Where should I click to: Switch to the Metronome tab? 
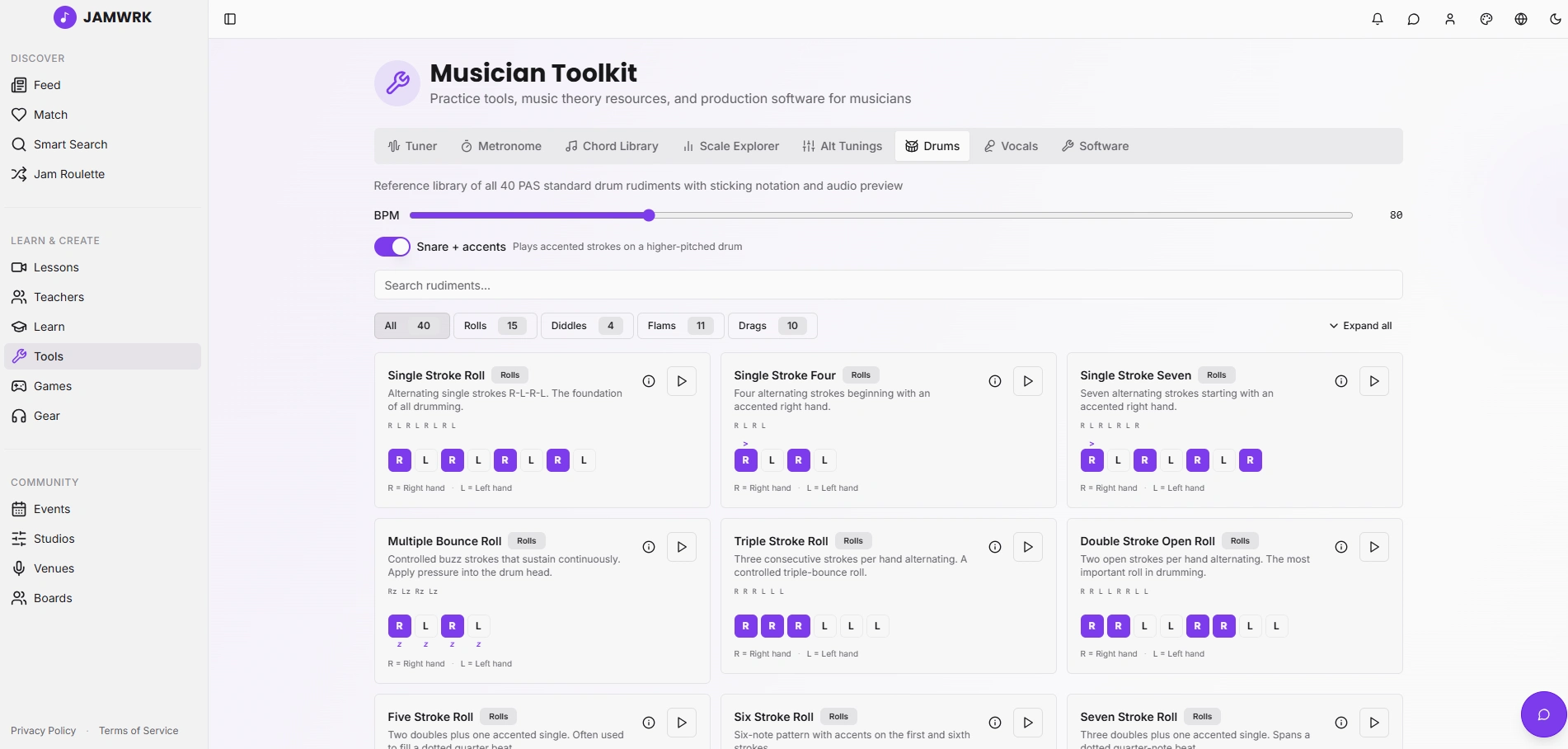tap(501, 146)
